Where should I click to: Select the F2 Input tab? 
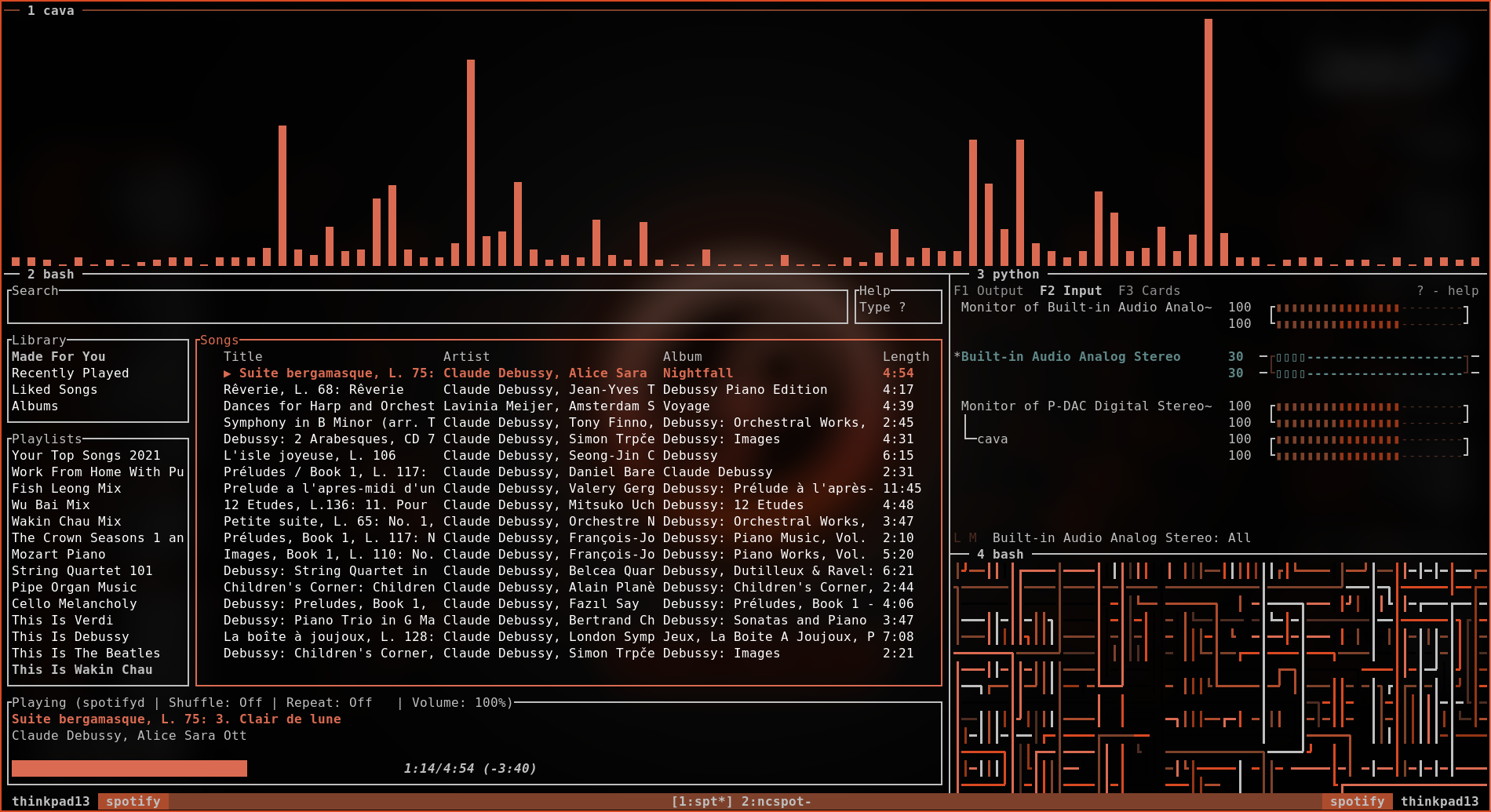(1070, 291)
